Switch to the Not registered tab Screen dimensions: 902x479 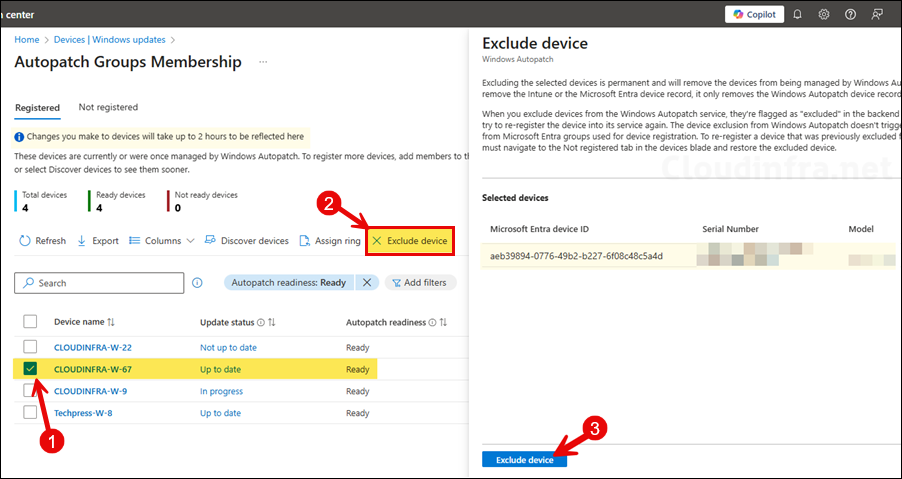(108, 107)
